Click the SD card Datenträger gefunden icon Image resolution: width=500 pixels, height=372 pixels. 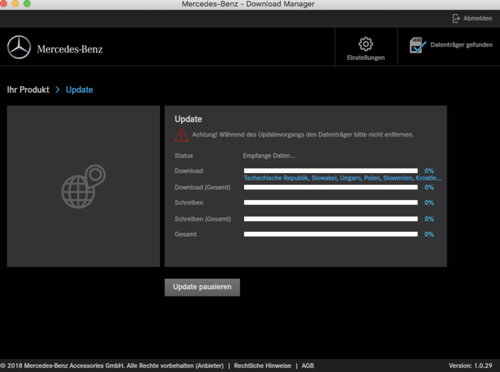click(x=418, y=45)
